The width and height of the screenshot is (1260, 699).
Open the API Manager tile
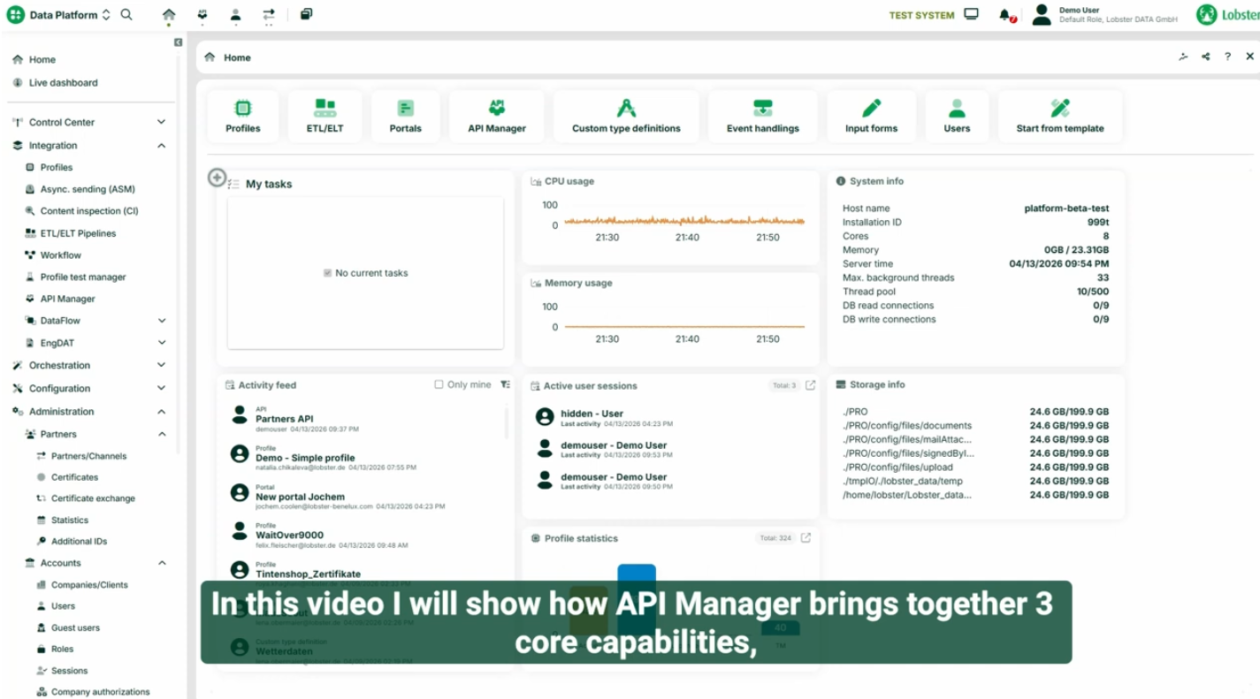pos(496,116)
